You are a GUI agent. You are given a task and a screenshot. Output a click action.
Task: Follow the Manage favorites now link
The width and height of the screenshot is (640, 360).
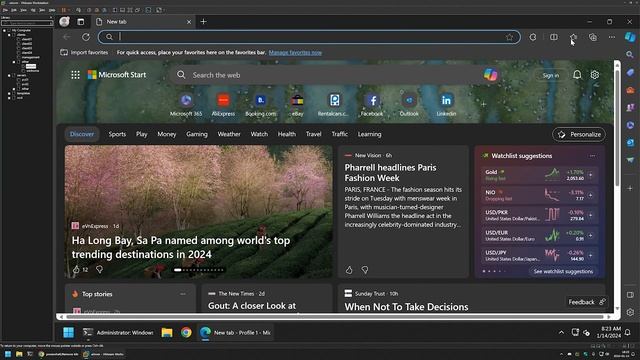(295, 53)
